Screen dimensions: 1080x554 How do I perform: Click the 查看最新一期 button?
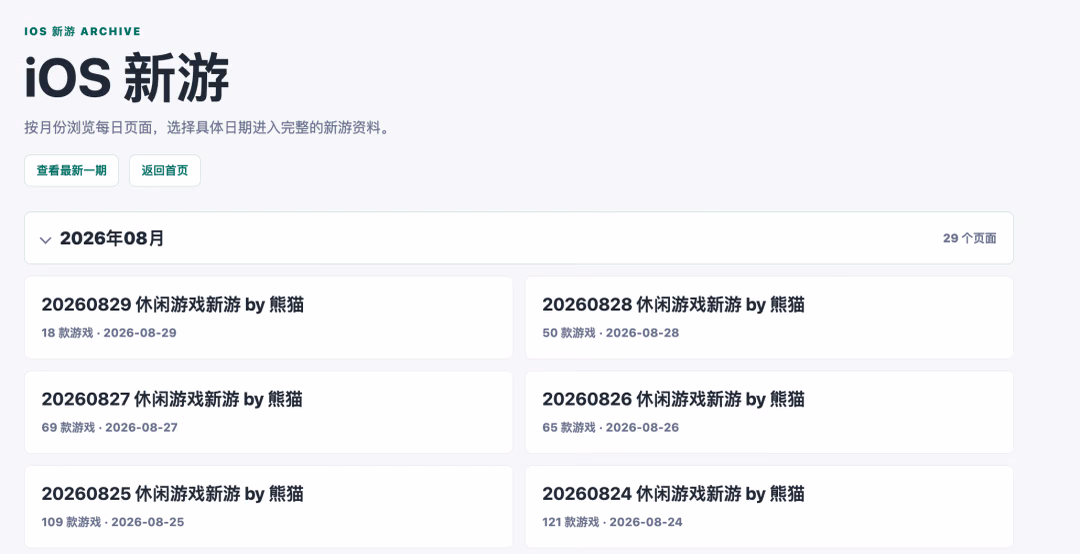click(x=72, y=170)
